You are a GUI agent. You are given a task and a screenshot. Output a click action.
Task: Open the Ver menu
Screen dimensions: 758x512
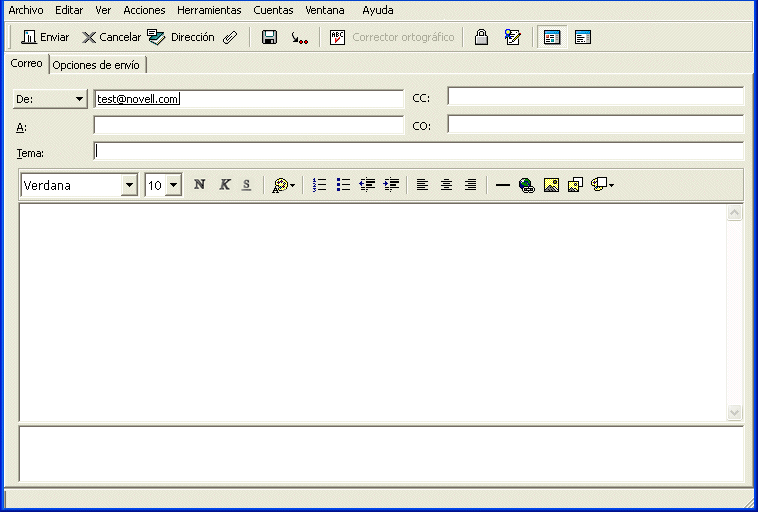(103, 10)
